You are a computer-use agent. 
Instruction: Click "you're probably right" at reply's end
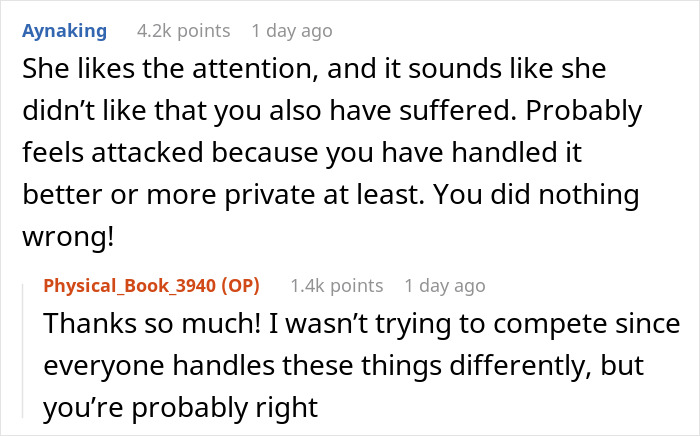180,408
